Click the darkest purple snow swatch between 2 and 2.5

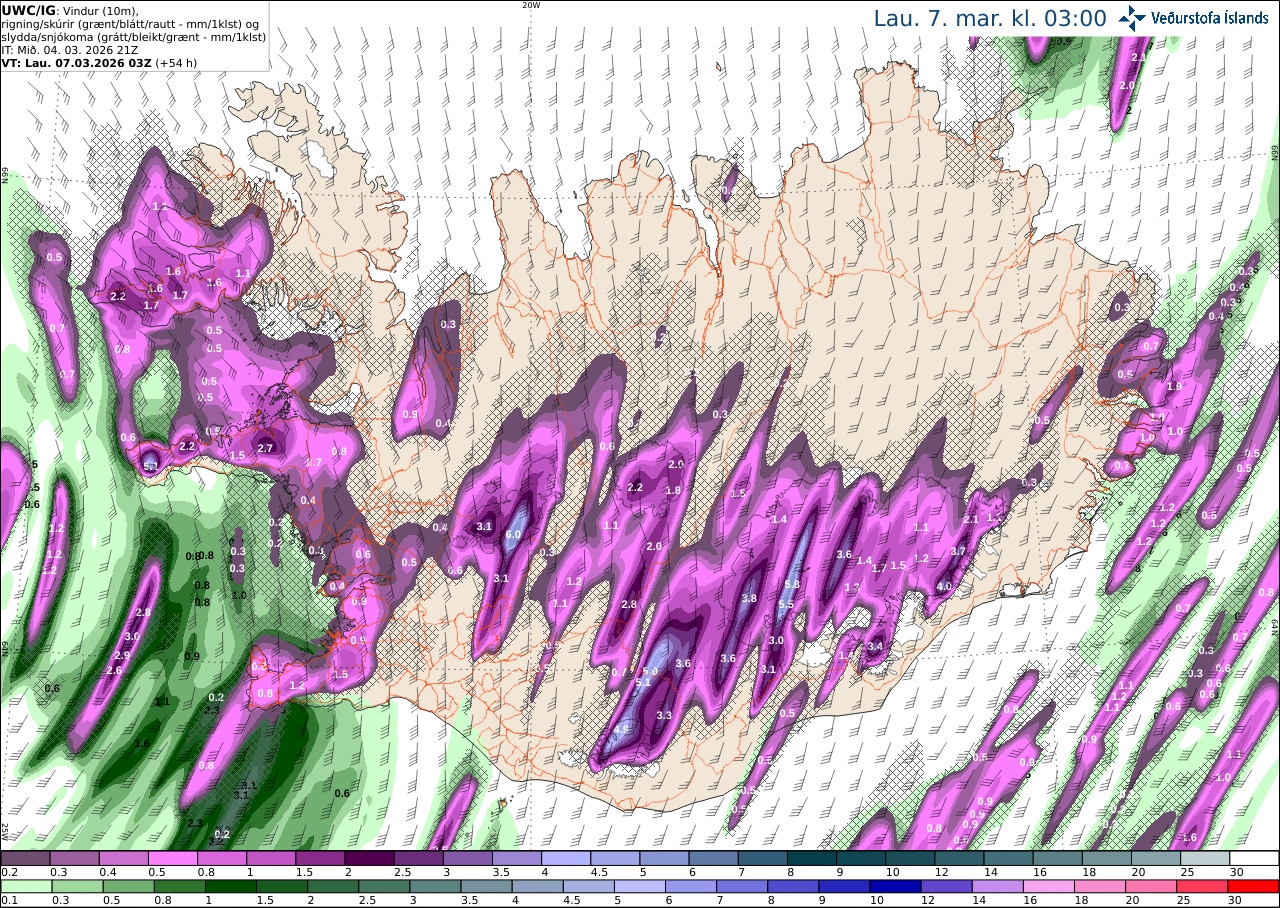pos(369,858)
